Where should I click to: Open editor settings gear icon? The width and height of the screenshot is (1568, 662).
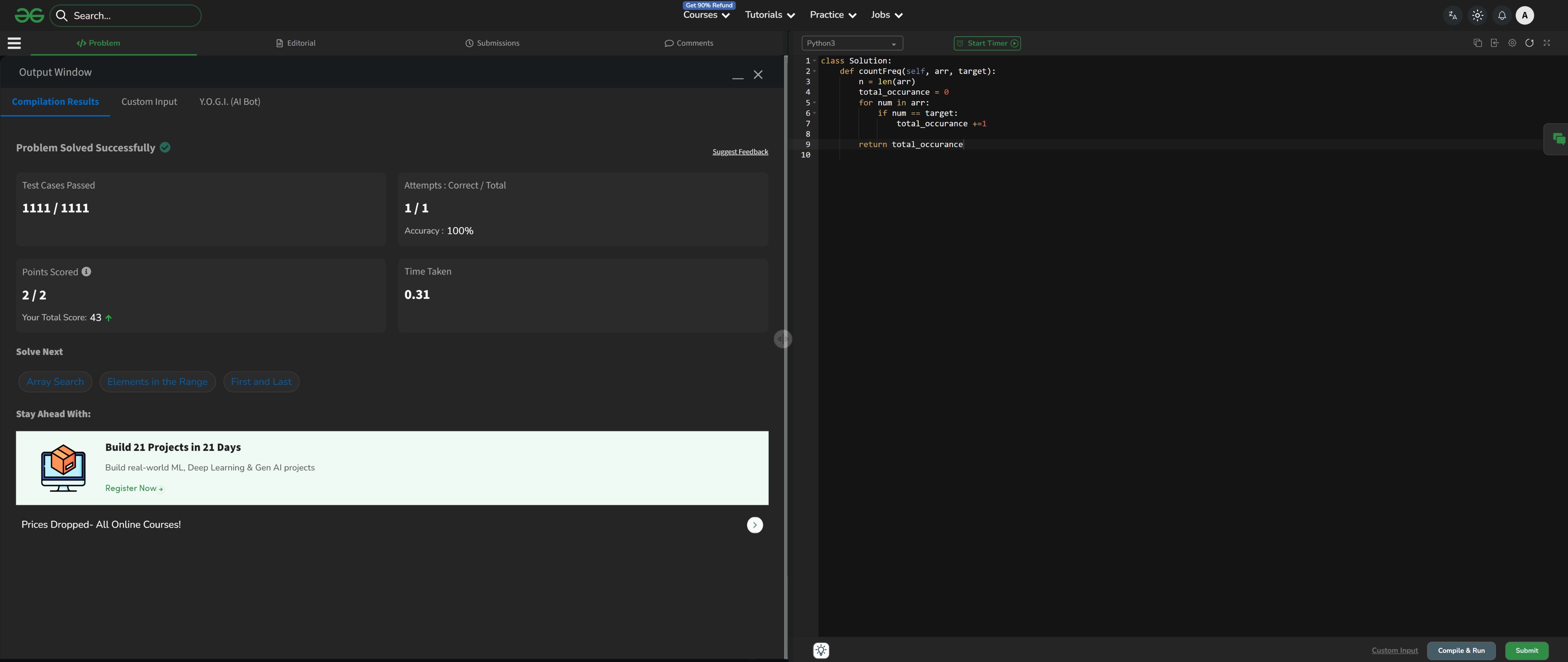coord(1512,43)
